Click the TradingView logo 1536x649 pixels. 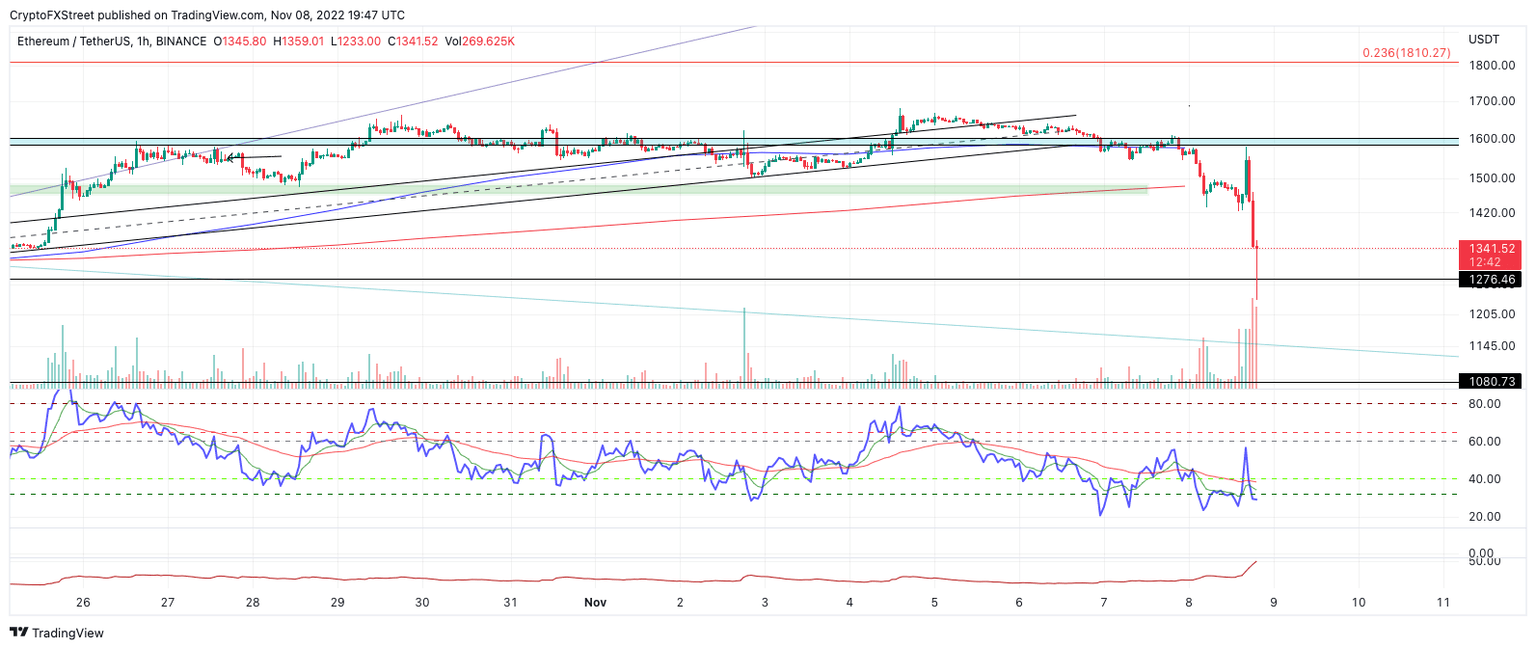(x=55, y=633)
